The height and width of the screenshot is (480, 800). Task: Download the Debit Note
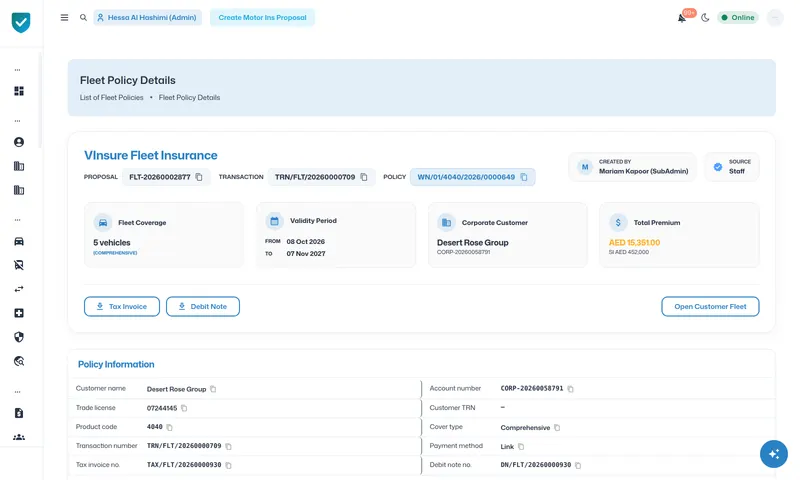[x=203, y=307]
